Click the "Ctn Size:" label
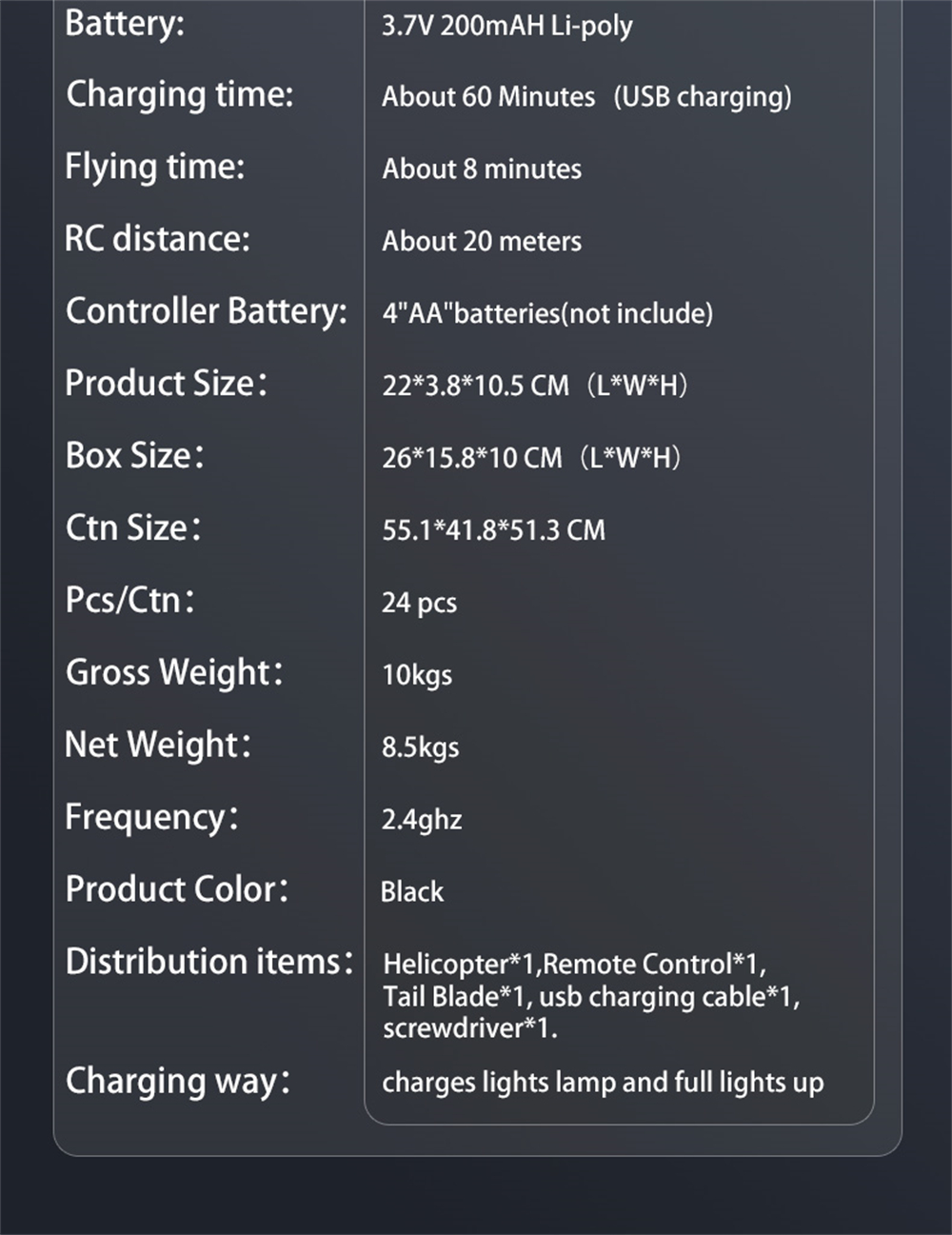 tap(133, 528)
